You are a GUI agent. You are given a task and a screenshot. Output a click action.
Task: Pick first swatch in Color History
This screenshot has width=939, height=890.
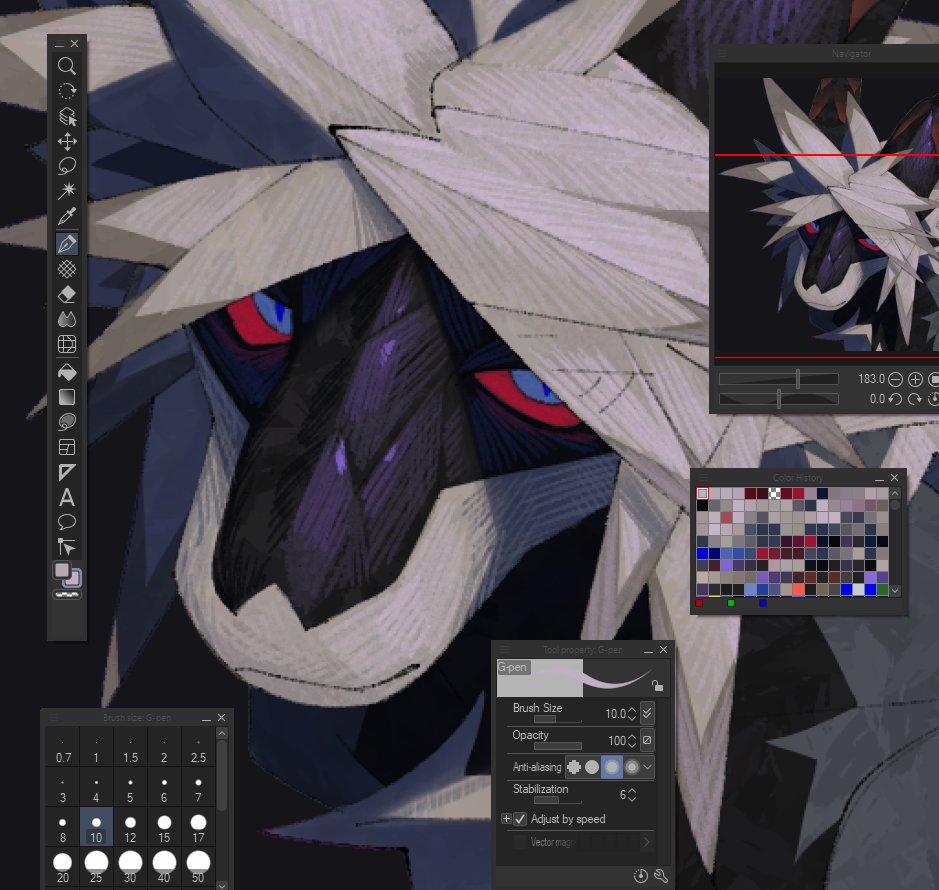click(702, 493)
